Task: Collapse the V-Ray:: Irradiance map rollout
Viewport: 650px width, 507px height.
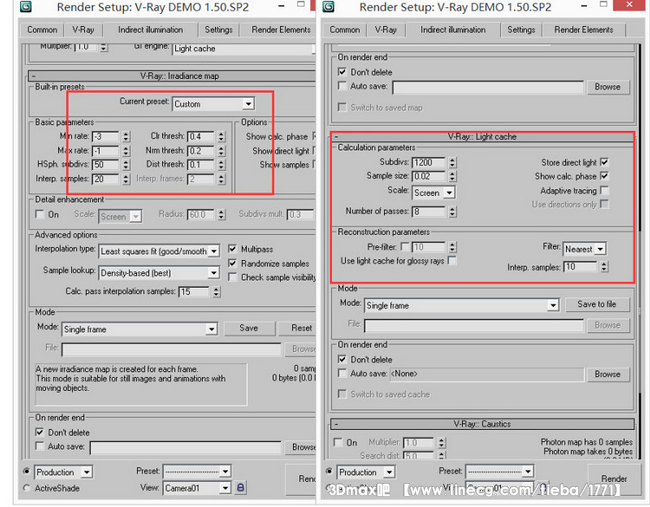Action: click(172, 76)
